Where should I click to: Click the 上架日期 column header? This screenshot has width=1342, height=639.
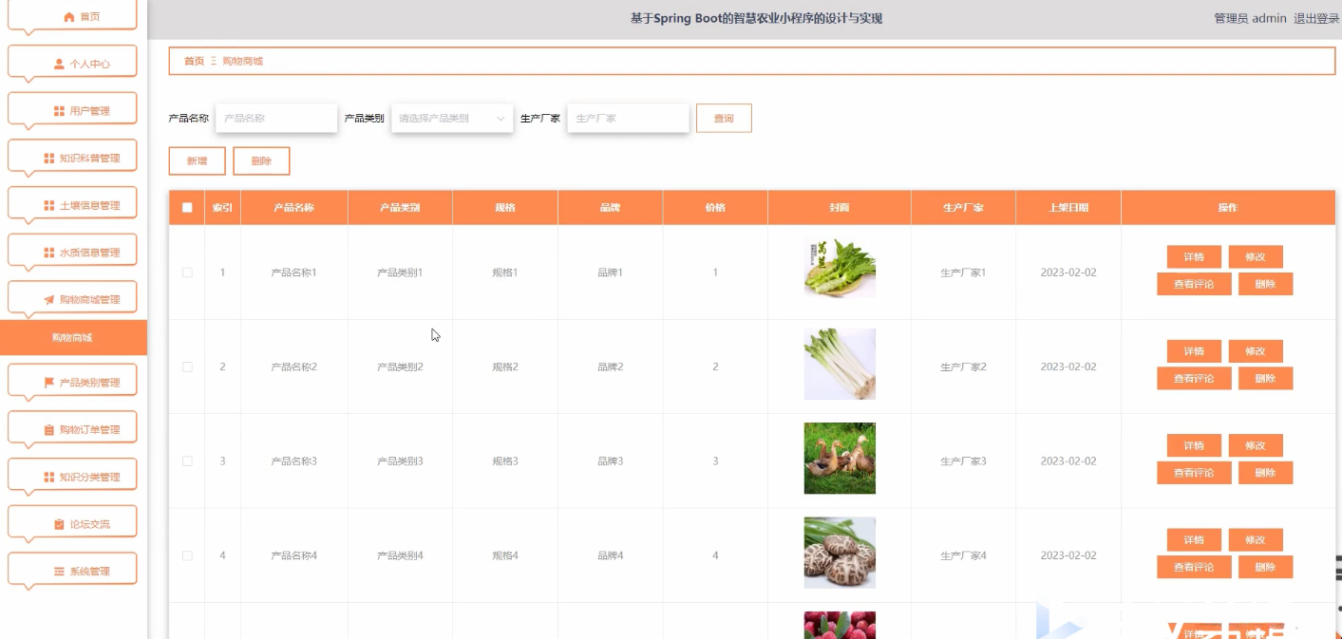click(1068, 208)
